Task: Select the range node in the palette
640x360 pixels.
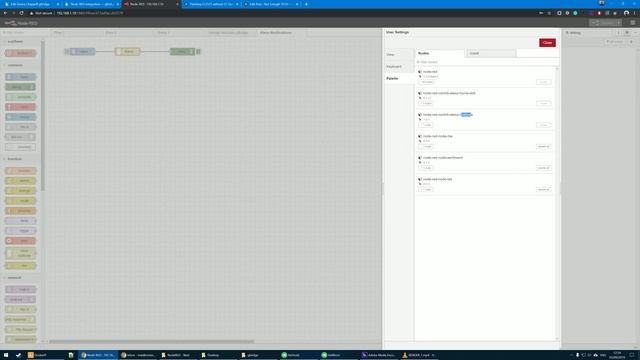Action: 20,201
